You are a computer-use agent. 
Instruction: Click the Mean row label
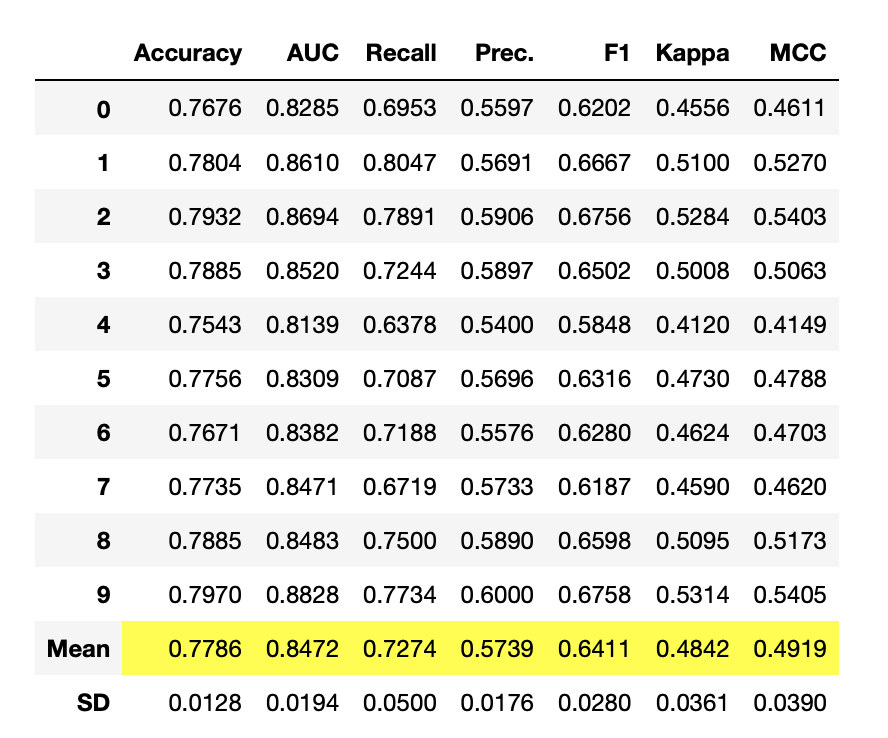pyautogui.click(x=78, y=649)
